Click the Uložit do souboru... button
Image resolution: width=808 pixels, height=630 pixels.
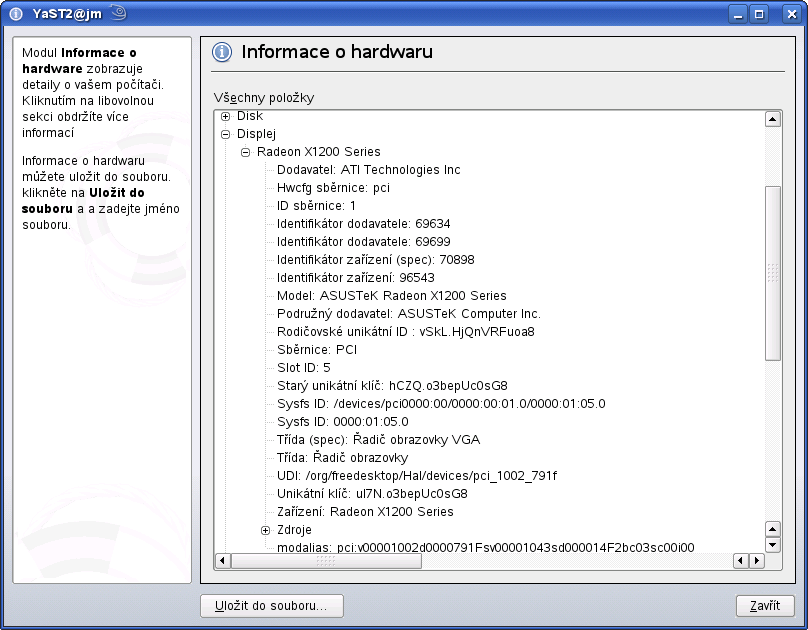coord(272,606)
